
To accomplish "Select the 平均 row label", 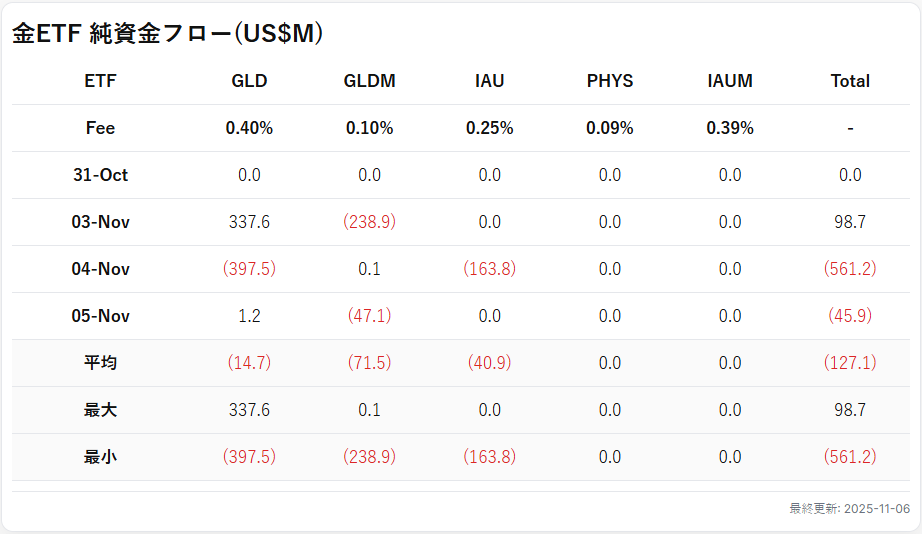I will click(100, 363).
